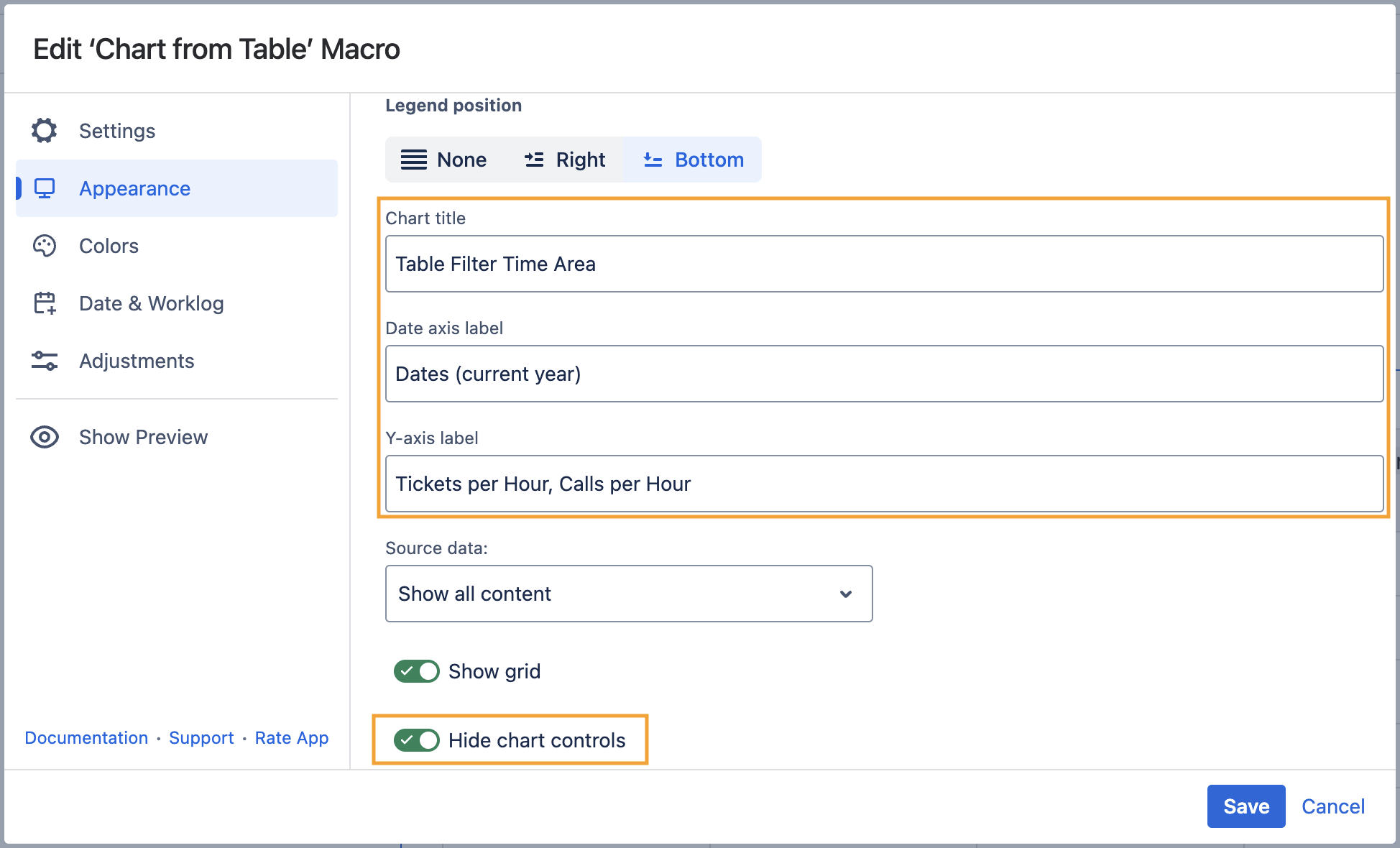Open the Documentation link
Viewport: 1400px width, 848px height.
86,738
